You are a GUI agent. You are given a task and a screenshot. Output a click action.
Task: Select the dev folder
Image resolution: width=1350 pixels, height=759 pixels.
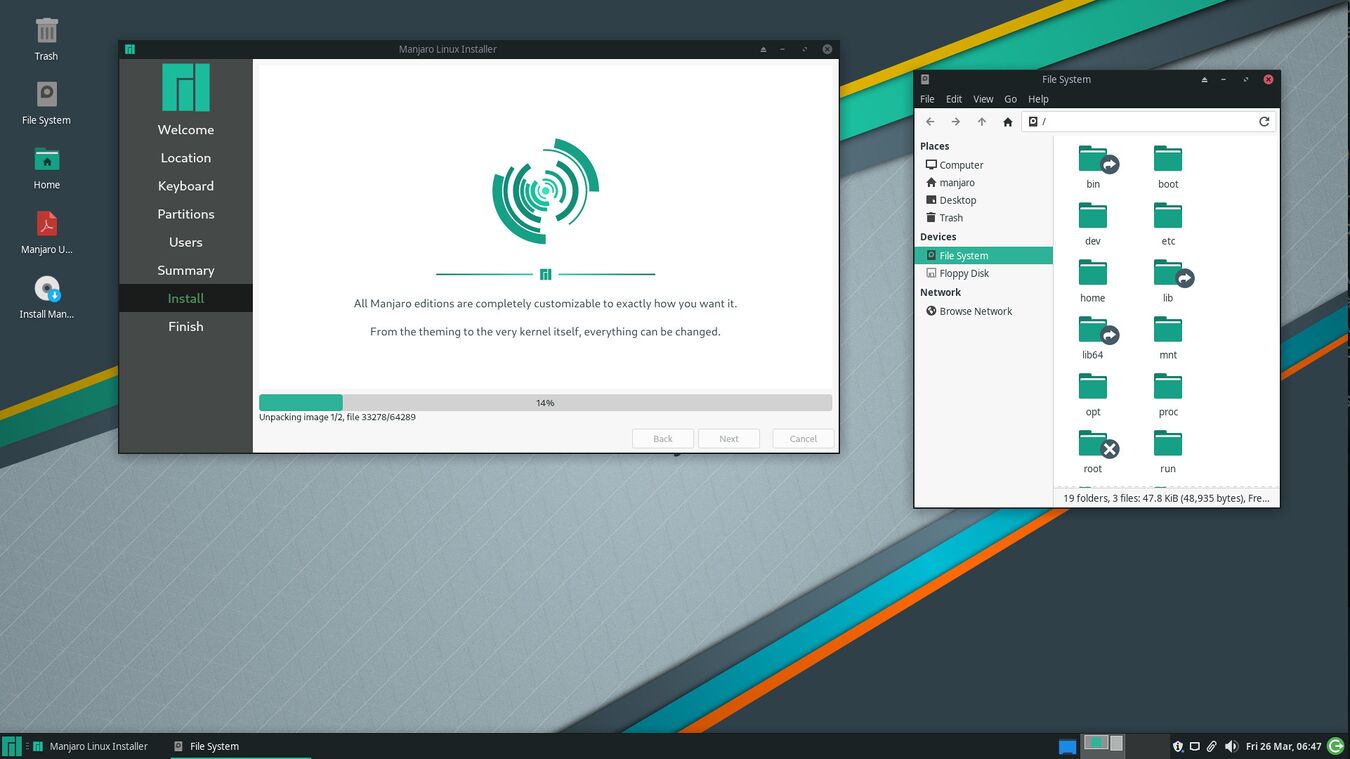pyautogui.click(x=1093, y=224)
